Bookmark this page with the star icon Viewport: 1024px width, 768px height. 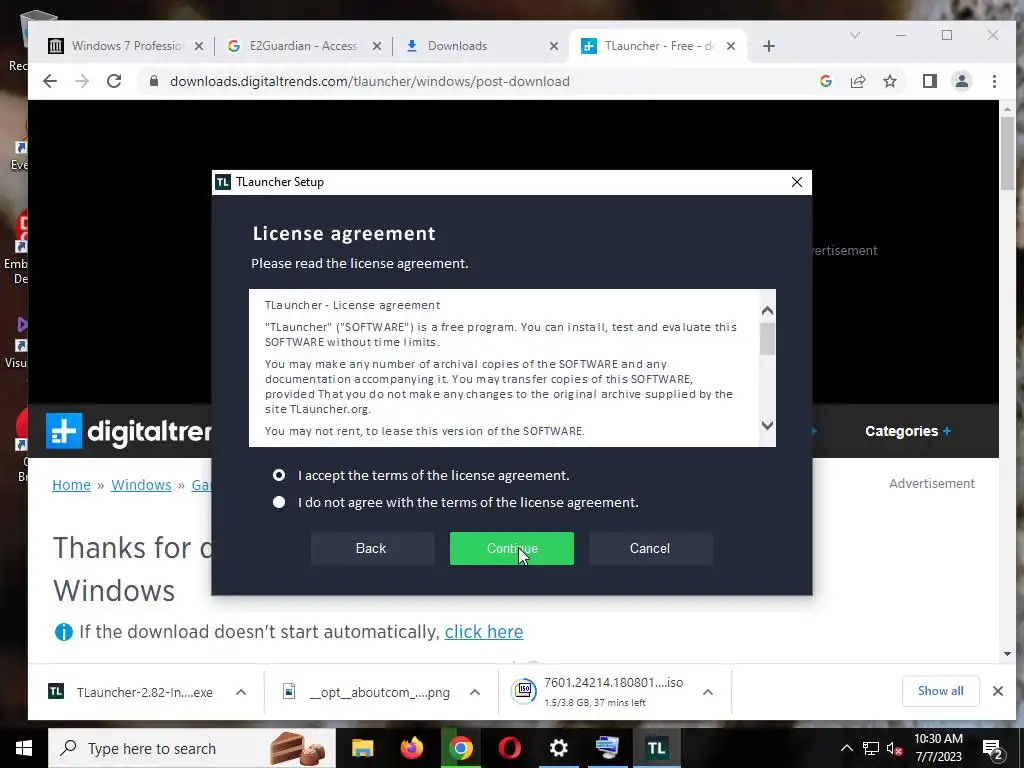click(x=890, y=81)
